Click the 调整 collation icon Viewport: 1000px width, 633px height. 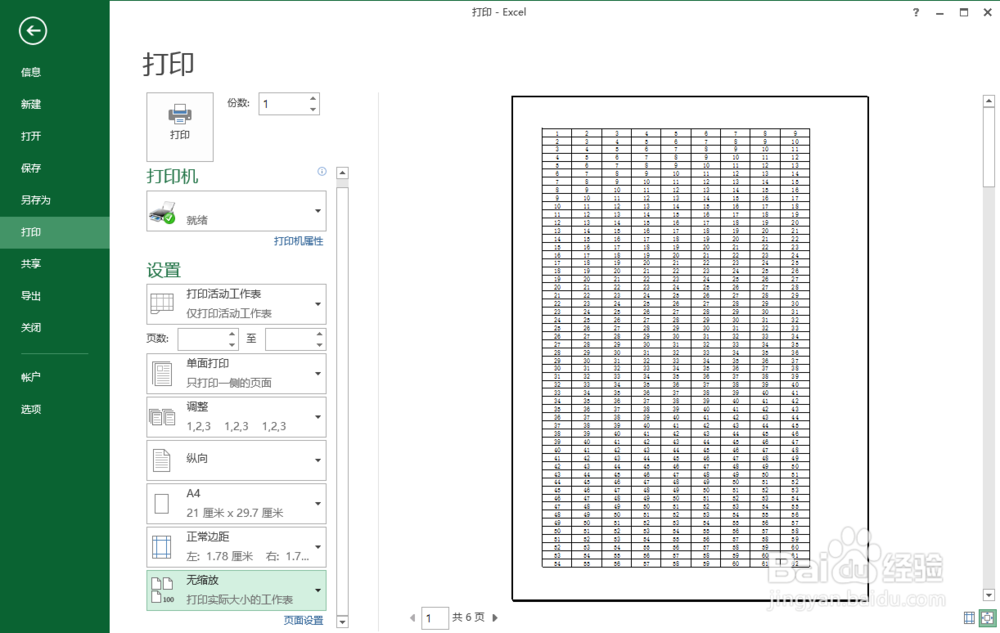163,416
